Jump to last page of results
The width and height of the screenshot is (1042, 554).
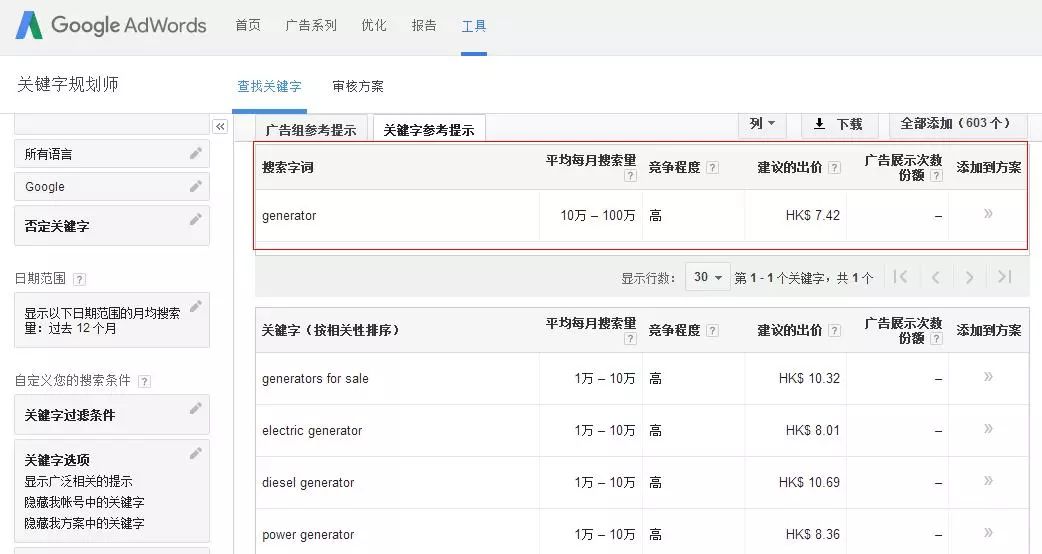click(1005, 277)
